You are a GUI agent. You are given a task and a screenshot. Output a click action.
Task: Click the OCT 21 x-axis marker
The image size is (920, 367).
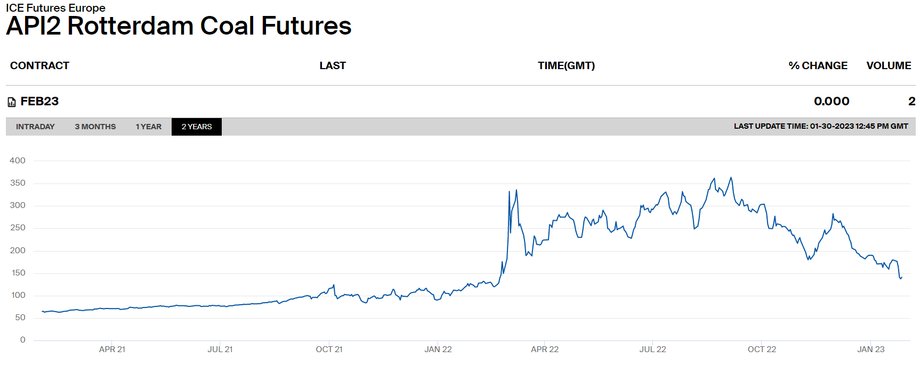click(329, 349)
